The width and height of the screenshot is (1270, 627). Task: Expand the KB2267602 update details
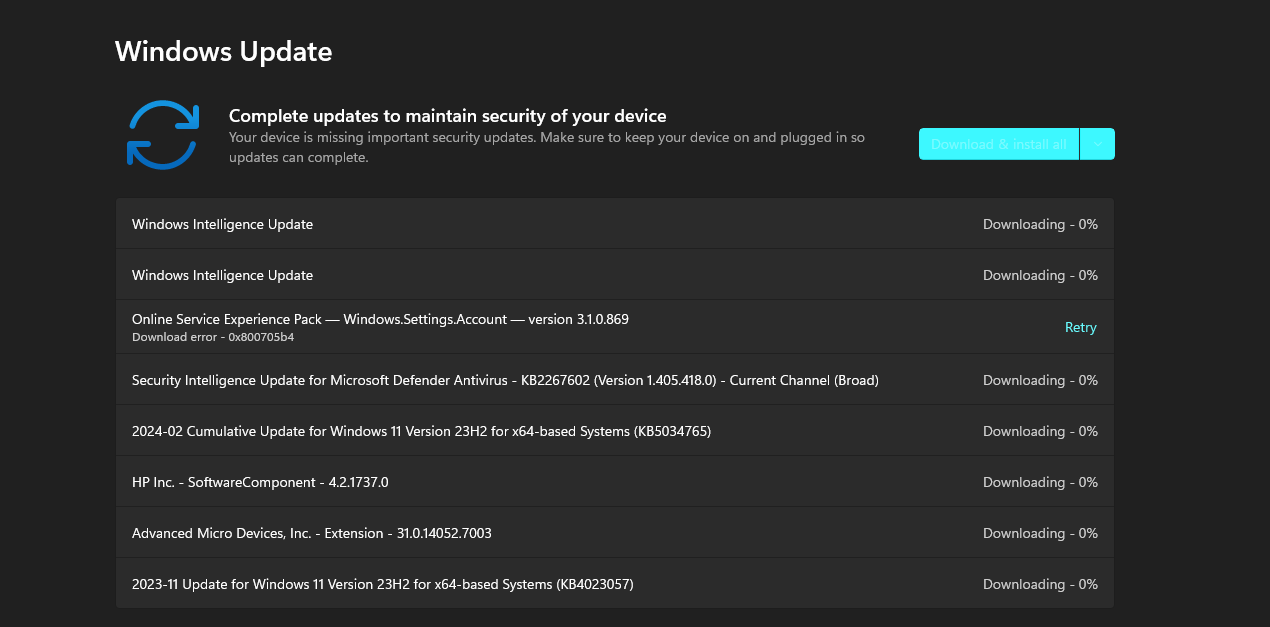(x=505, y=380)
